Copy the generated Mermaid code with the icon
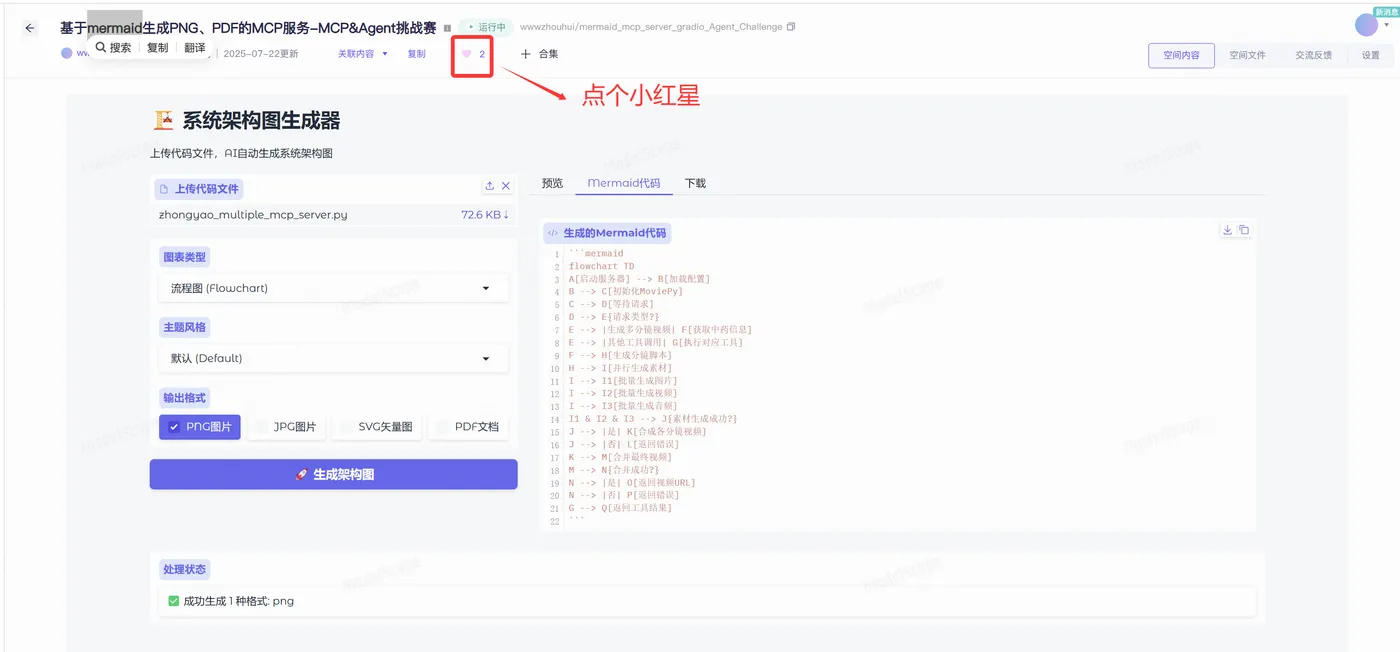1400x652 pixels. click(x=1244, y=230)
